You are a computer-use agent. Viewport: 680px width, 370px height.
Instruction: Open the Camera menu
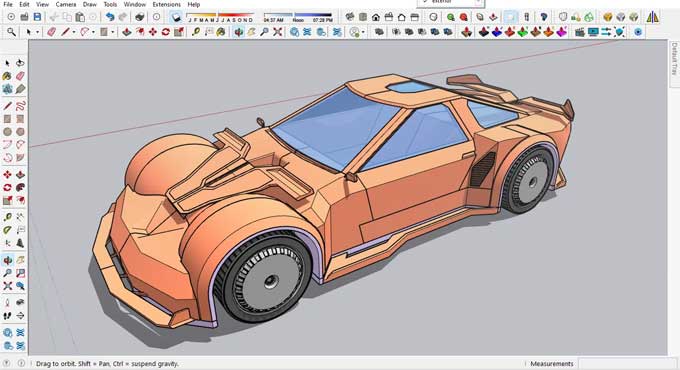click(66, 4)
